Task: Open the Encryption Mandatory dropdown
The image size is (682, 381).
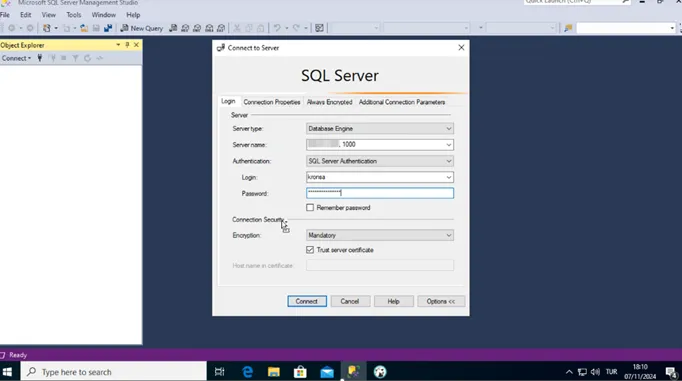Action: click(x=448, y=235)
